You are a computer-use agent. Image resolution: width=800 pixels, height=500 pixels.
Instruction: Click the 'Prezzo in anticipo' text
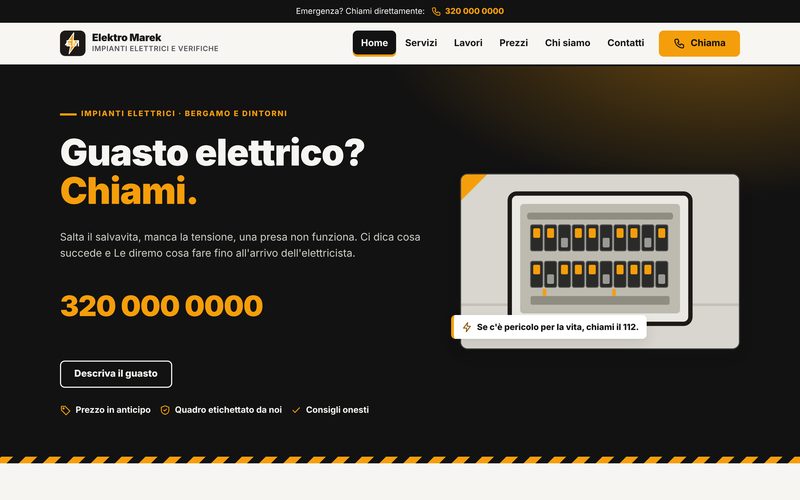pyautogui.click(x=113, y=410)
